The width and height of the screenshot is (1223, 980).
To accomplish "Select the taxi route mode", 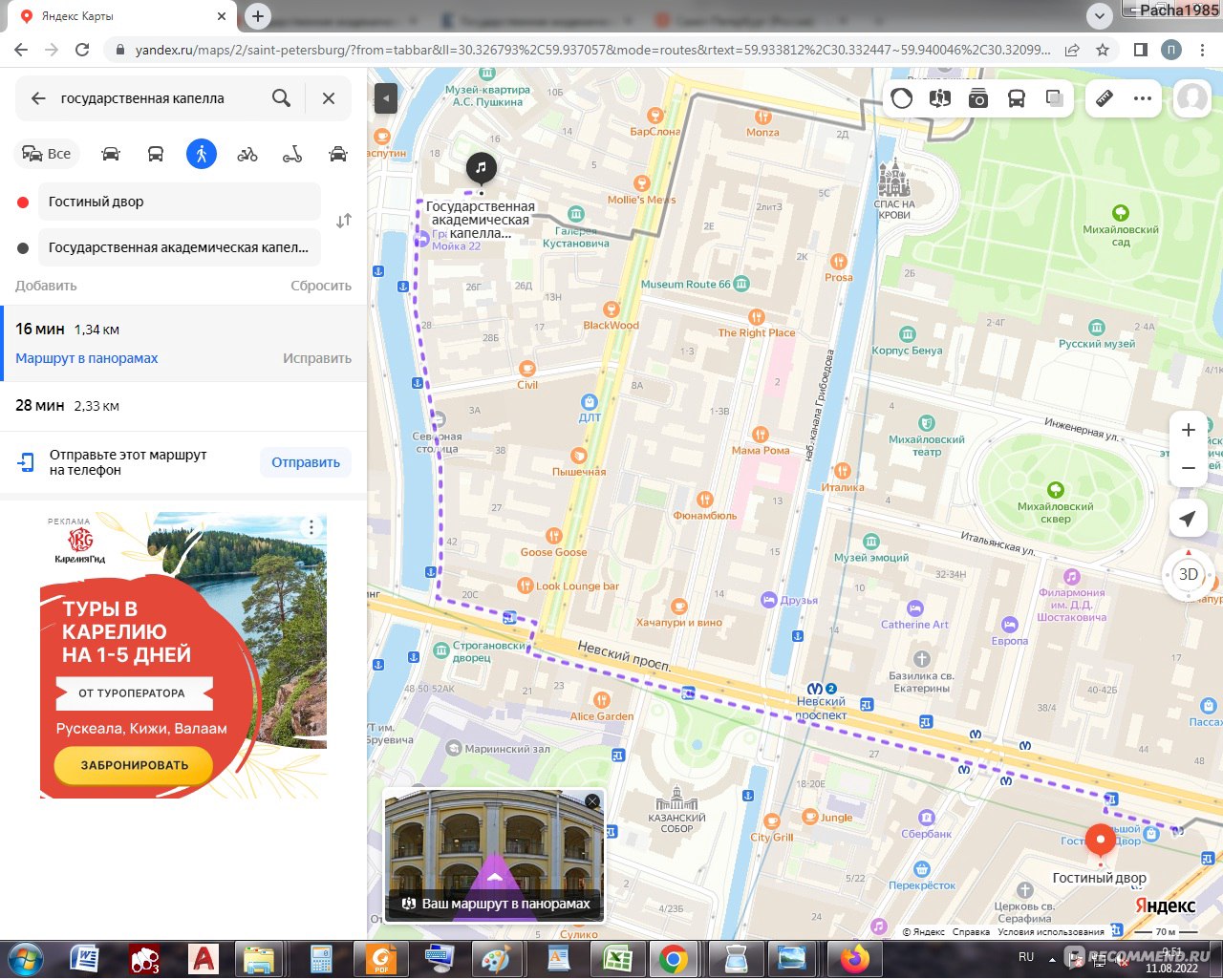I will (337, 154).
